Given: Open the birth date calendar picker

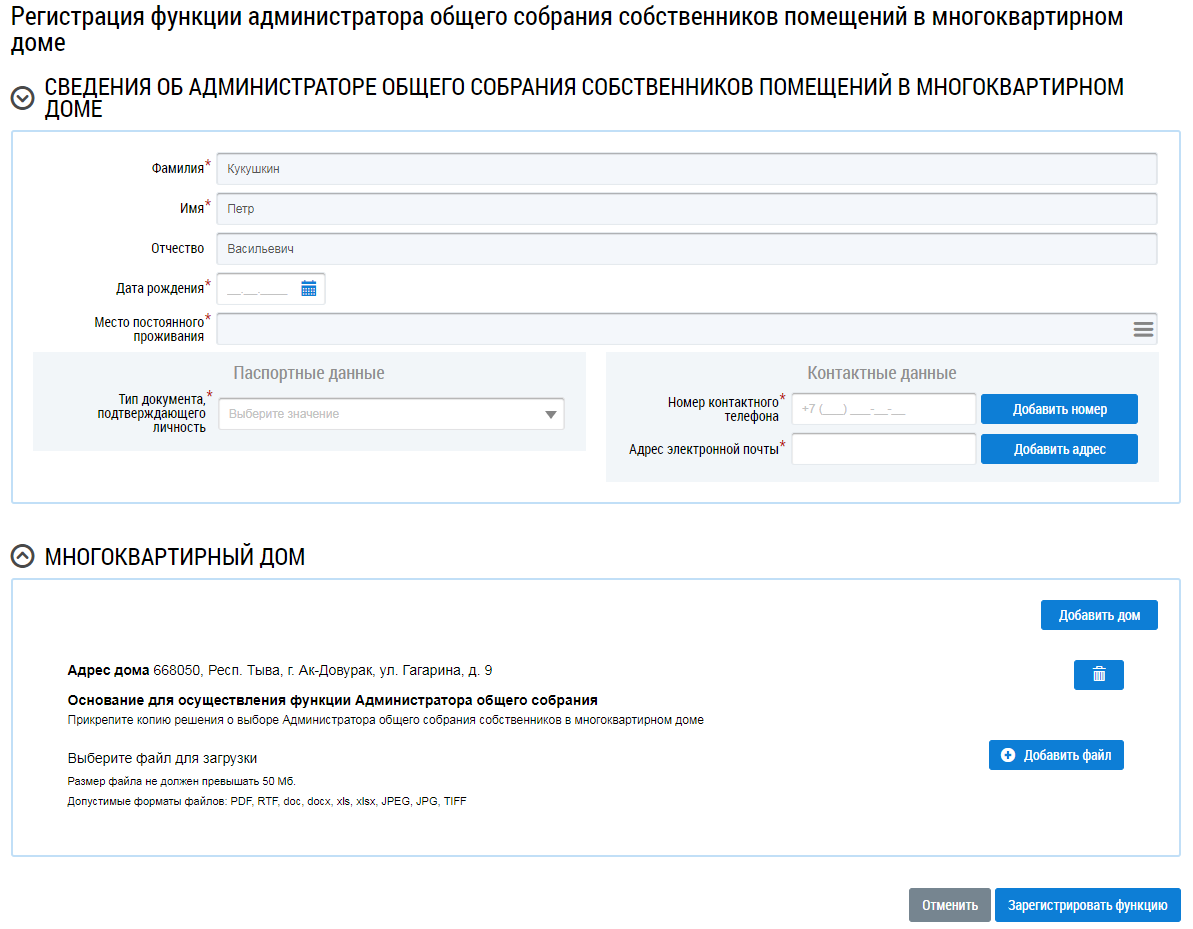Looking at the screenshot, I should tap(308, 289).
